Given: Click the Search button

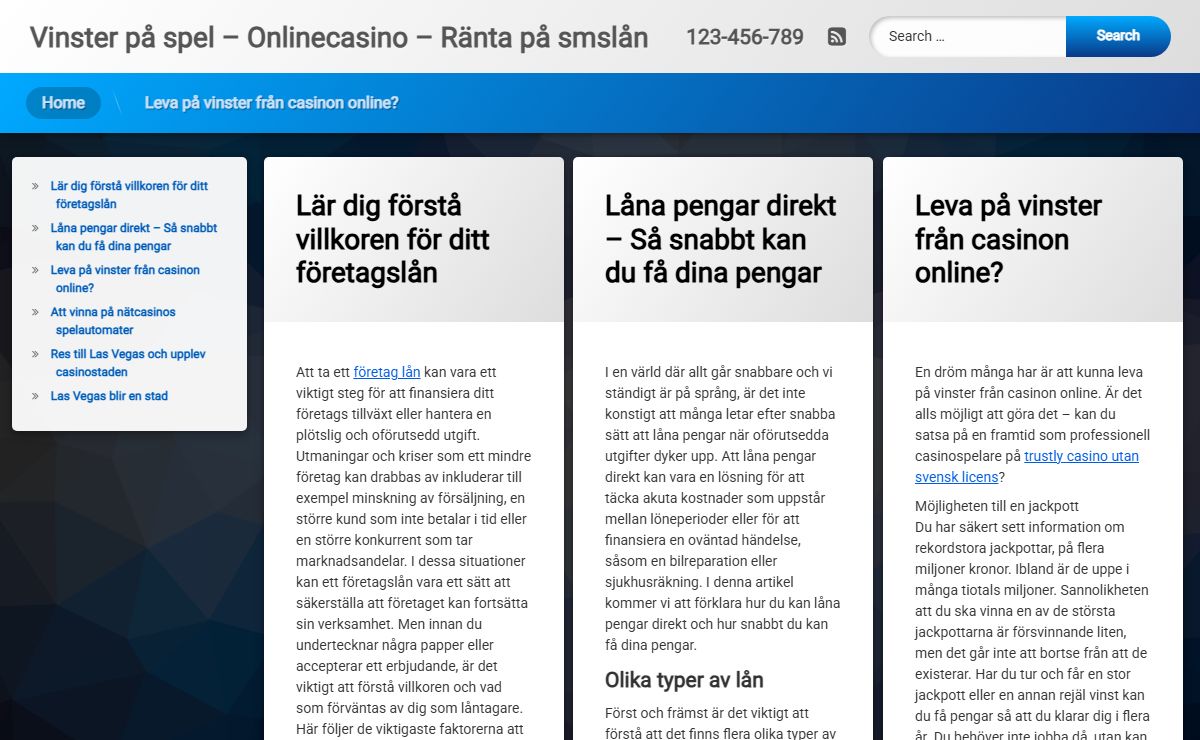Looking at the screenshot, I should coord(1118,36).
